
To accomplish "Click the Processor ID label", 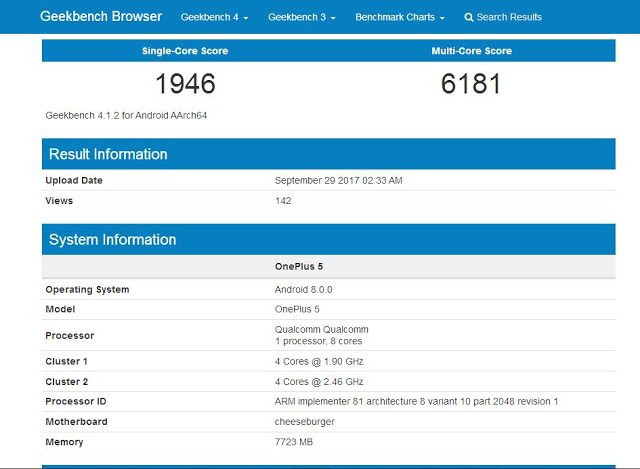I will pyautogui.click(x=76, y=402).
